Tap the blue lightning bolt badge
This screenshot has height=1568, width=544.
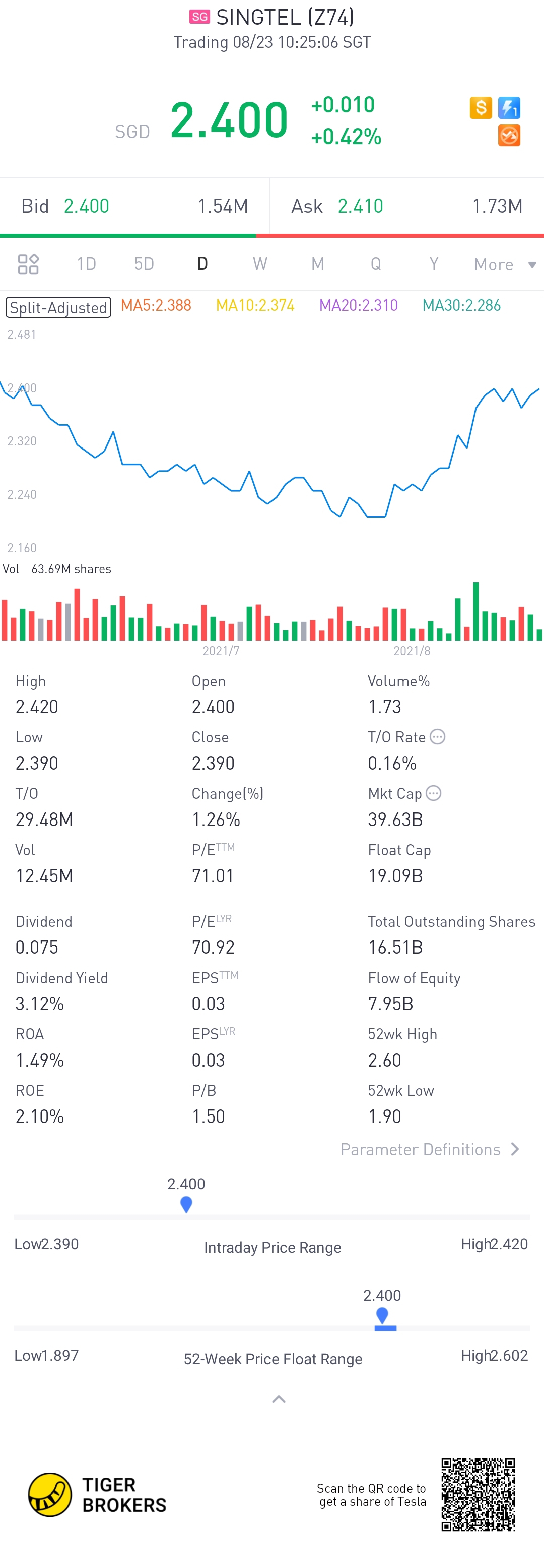coord(509,108)
